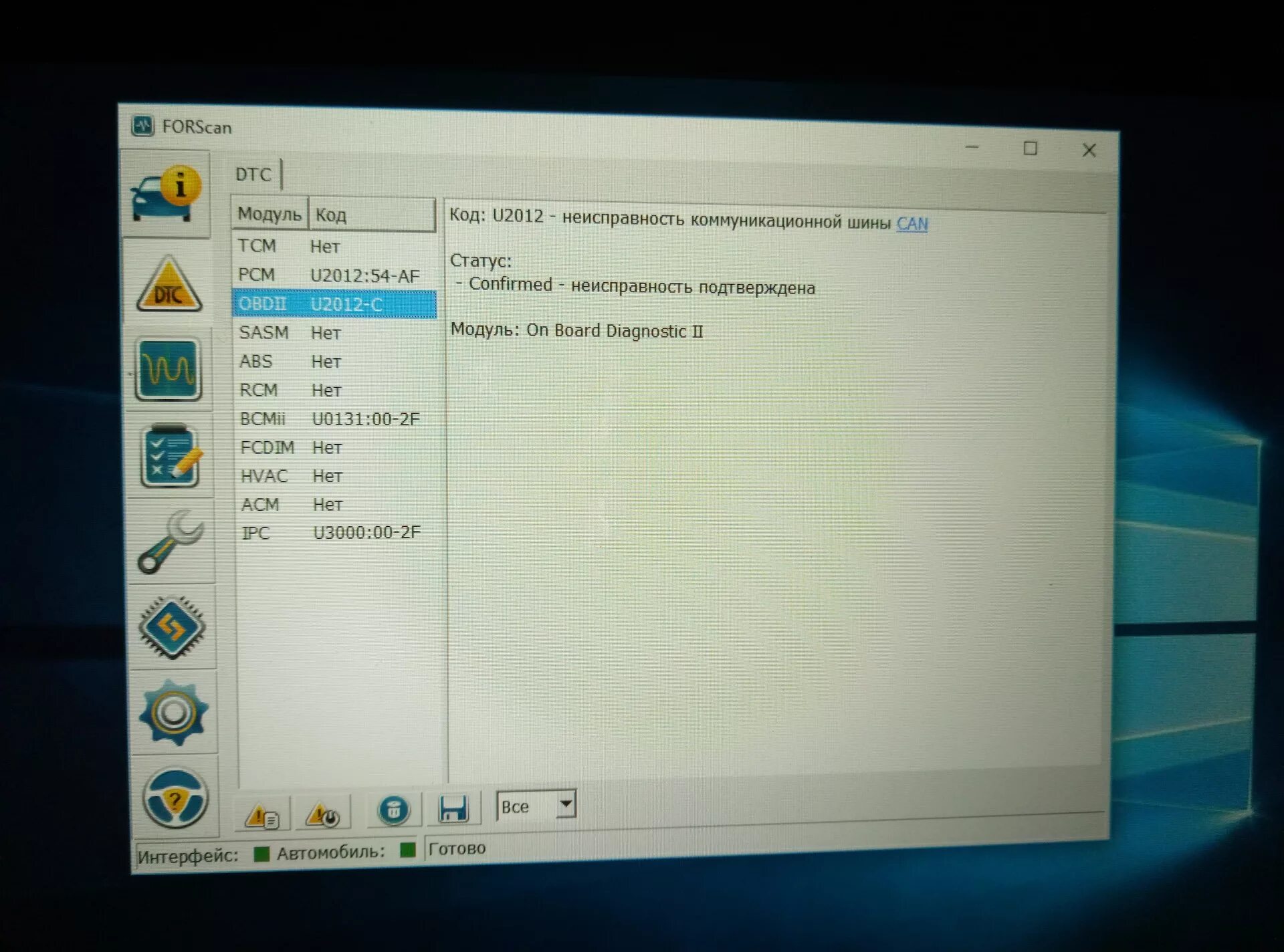
Task: Minimize the FORScan window
Action: click(x=972, y=147)
